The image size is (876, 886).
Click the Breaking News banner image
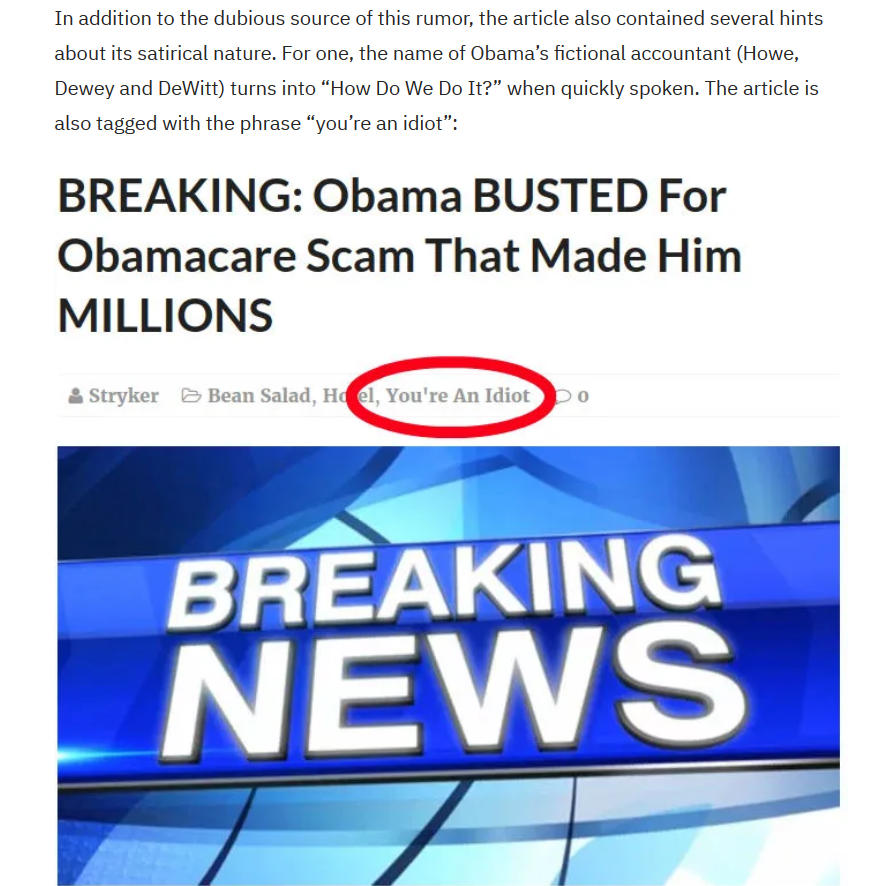click(448, 666)
